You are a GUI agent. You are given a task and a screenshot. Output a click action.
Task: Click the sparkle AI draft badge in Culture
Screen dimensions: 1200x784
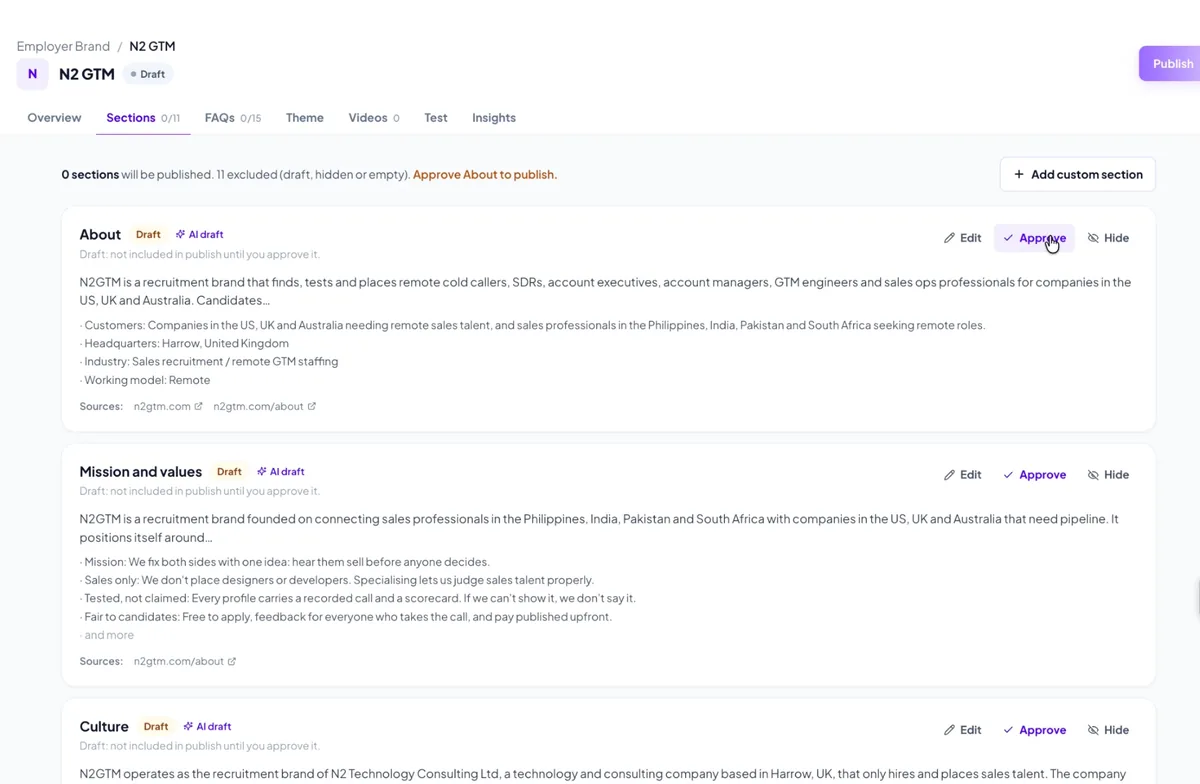pos(207,727)
